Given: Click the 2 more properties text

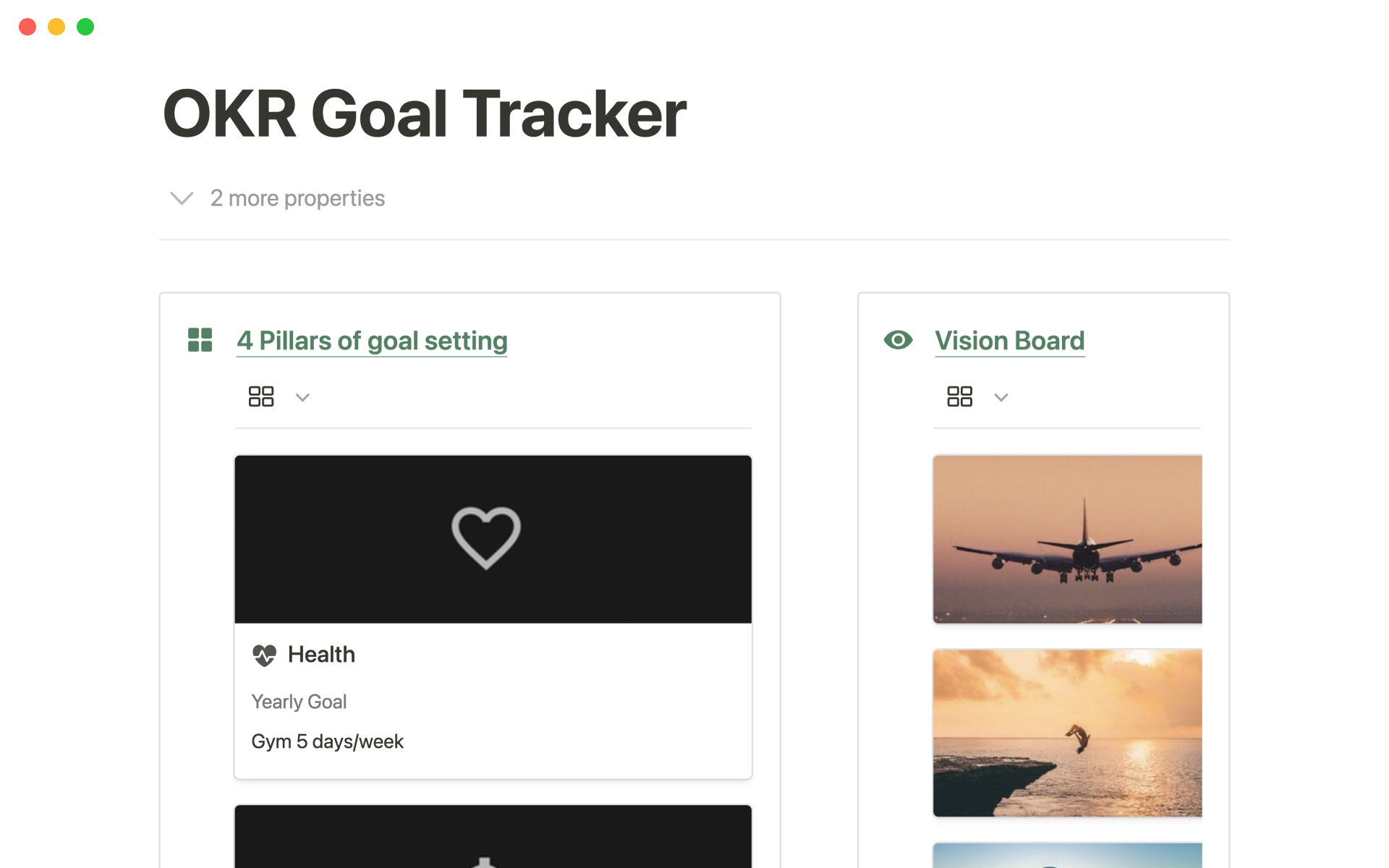Looking at the screenshot, I should pos(297,198).
